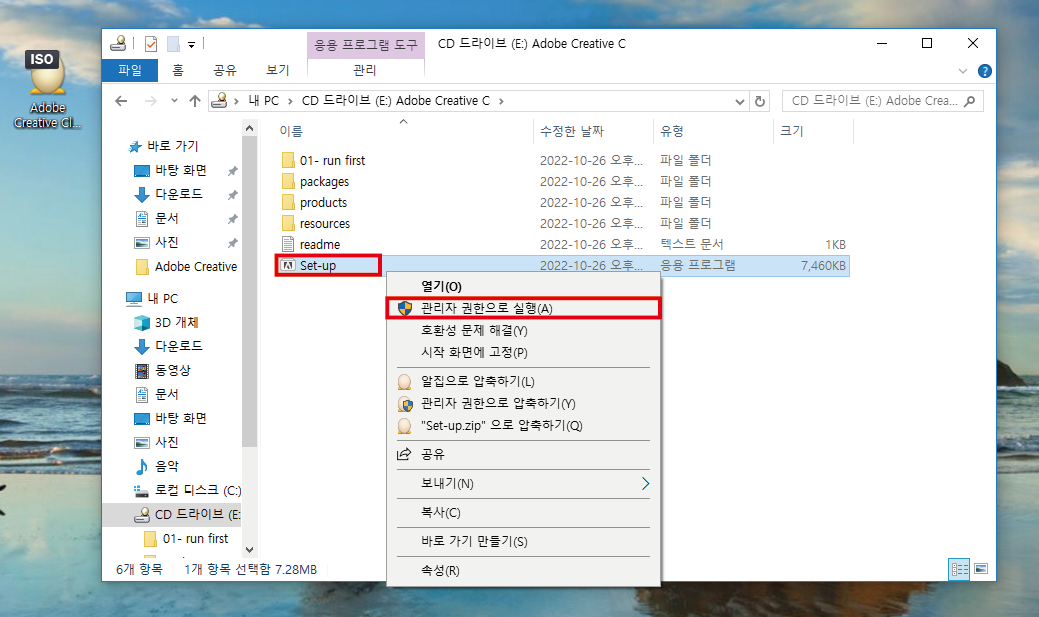The width and height of the screenshot is (1039, 617).
Task: Go forward with the forward arrow
Action: 150,101
